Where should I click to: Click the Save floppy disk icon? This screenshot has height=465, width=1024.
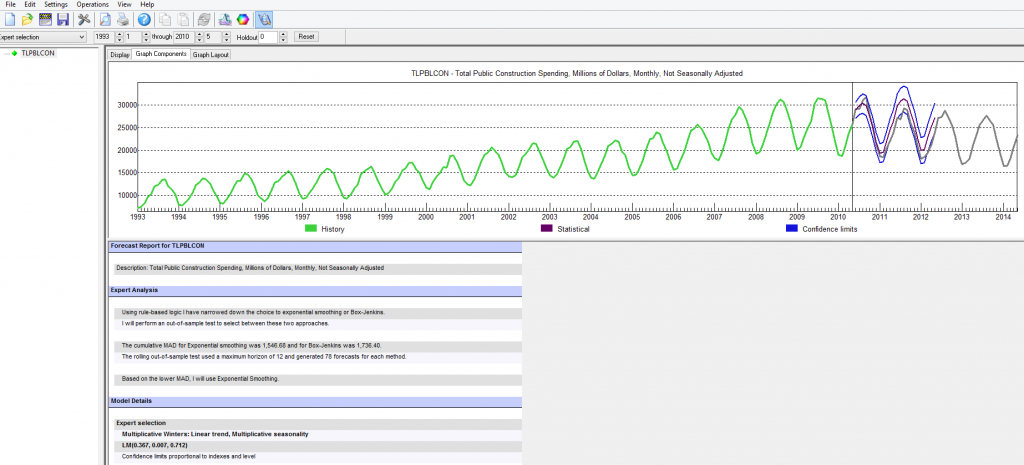(63, 20)
